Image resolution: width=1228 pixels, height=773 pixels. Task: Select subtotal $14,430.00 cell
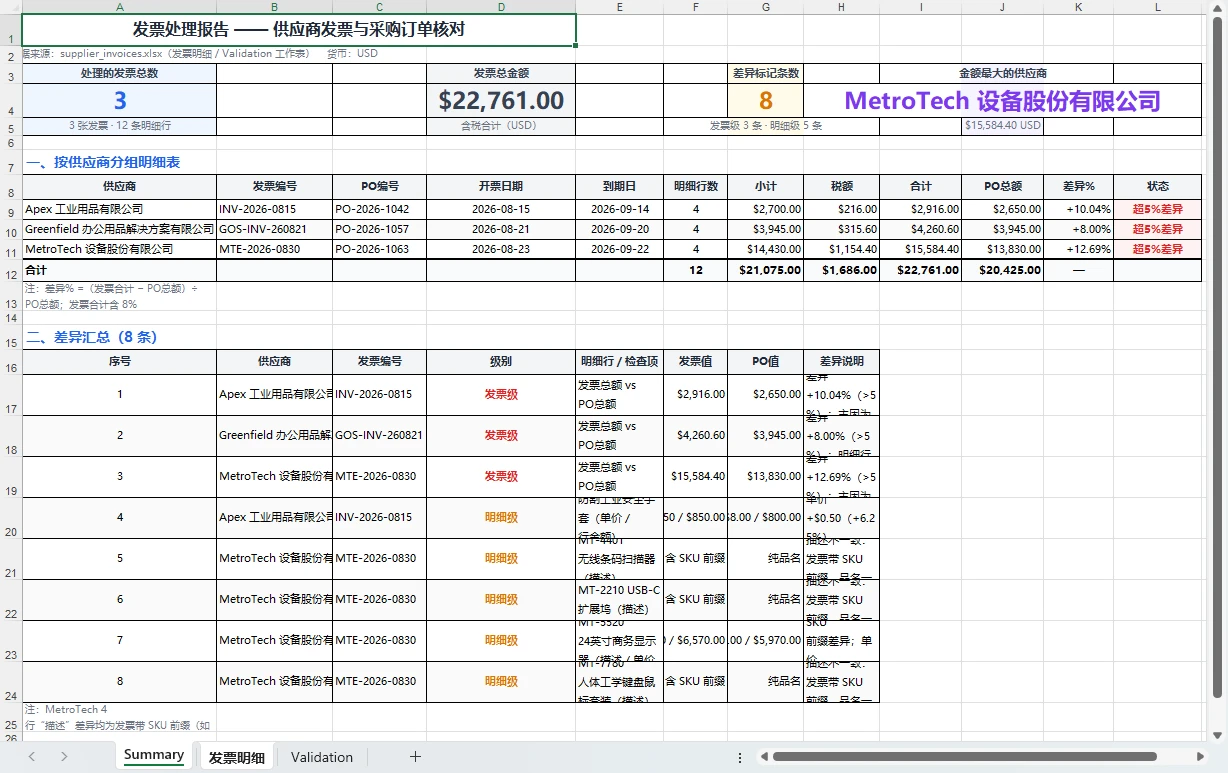pos(766,250)
